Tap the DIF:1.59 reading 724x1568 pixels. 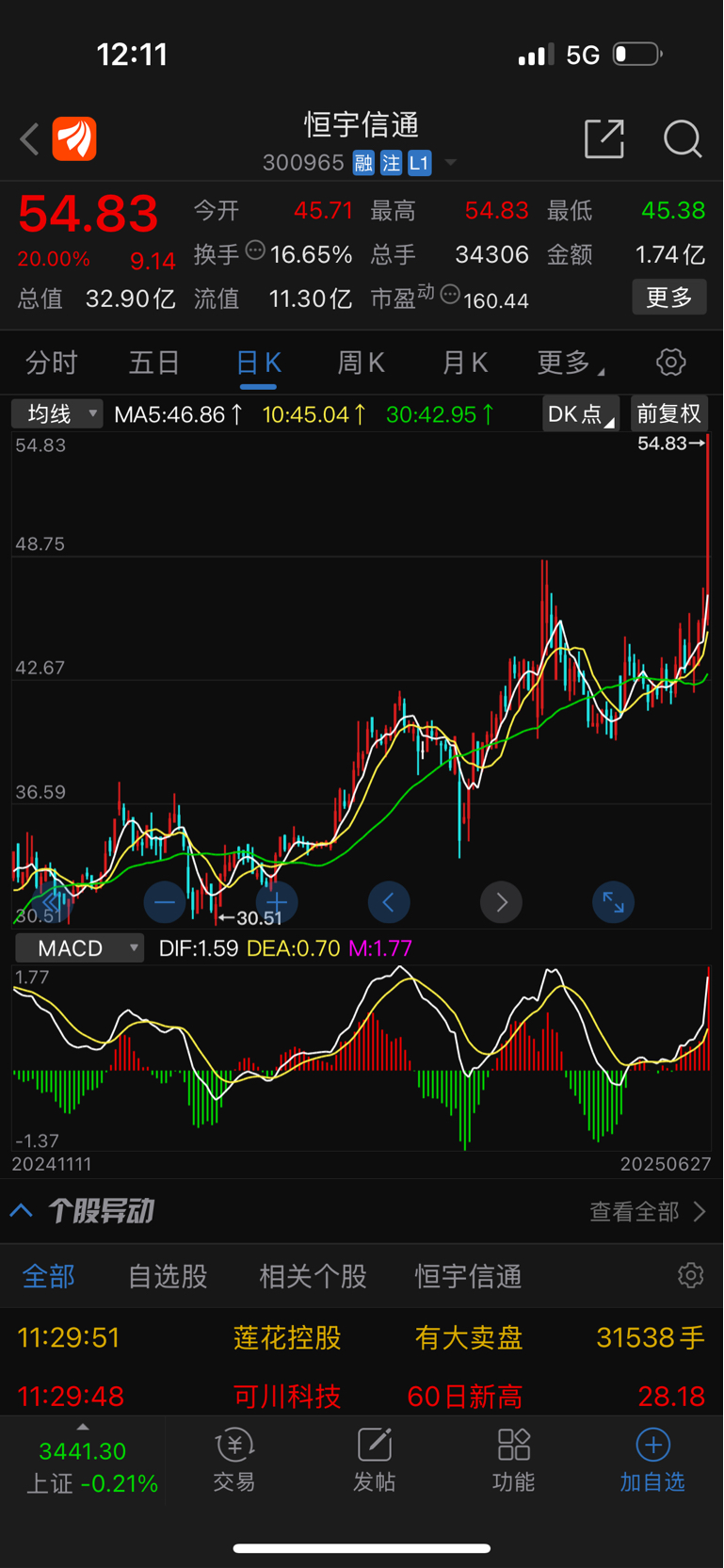click(199, 948)
